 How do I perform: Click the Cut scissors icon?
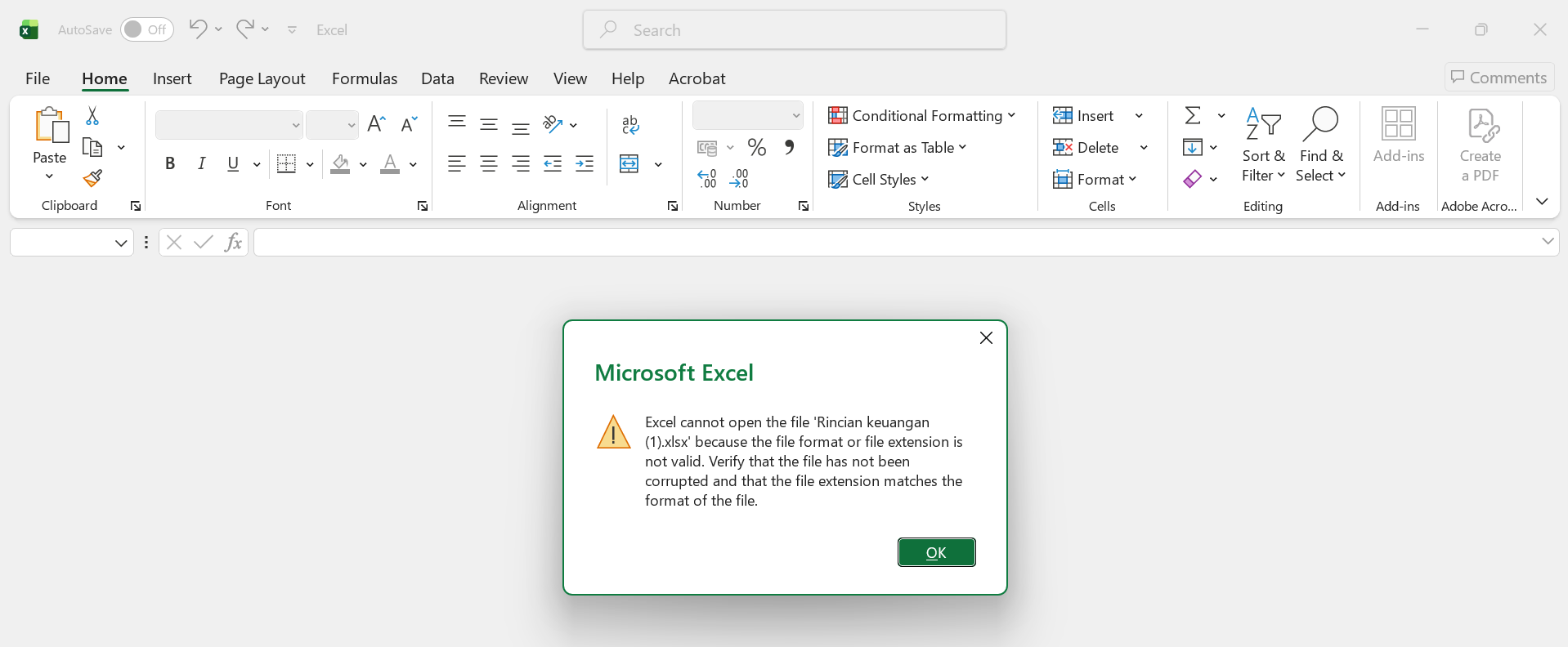pos(92,116)
